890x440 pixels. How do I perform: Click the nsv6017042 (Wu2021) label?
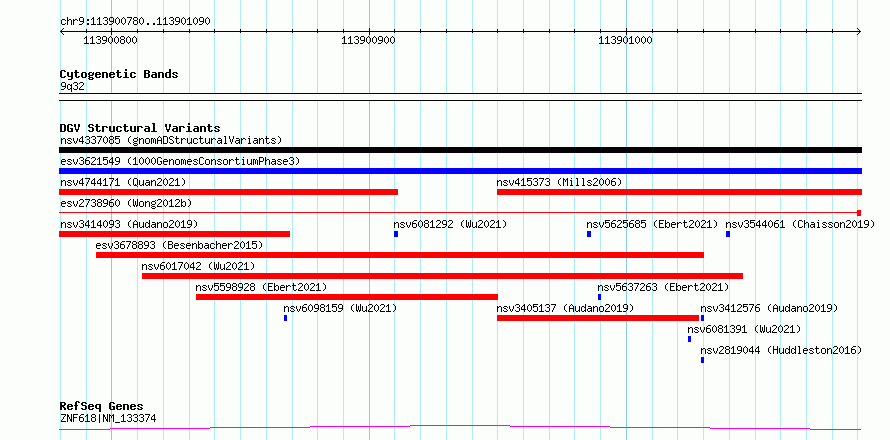199,266
